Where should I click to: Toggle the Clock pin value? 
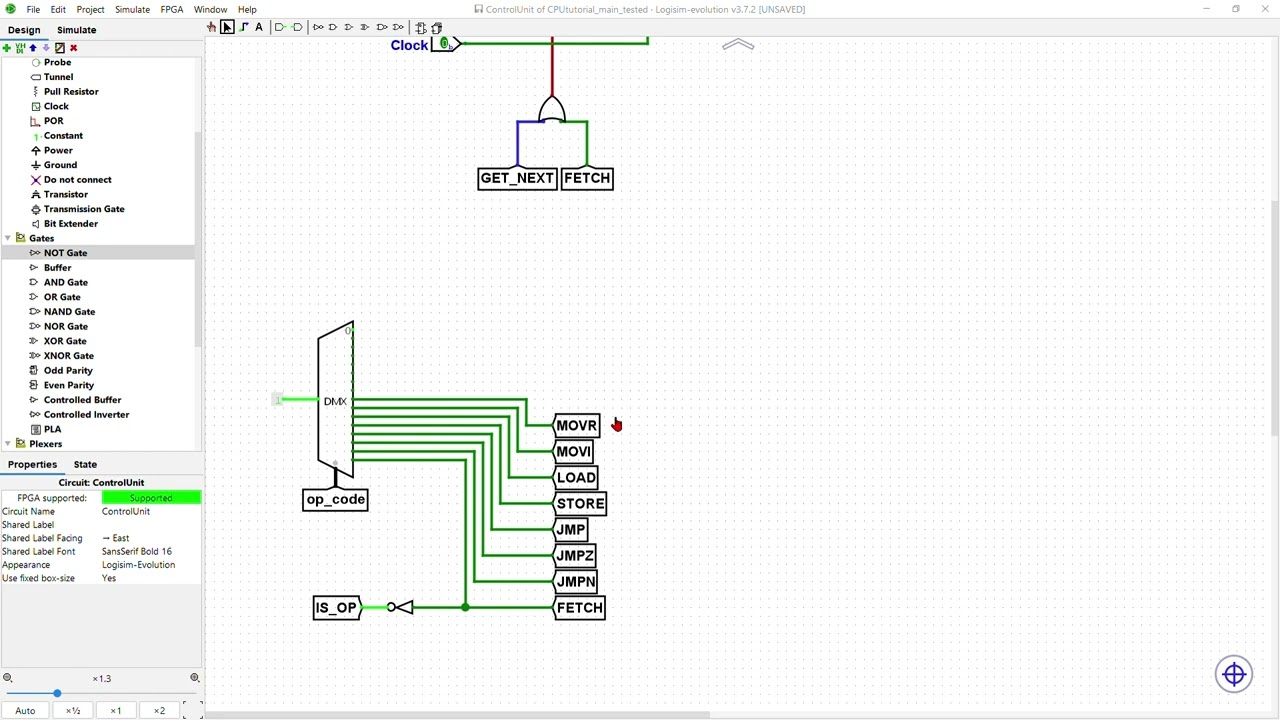point(443,44)
